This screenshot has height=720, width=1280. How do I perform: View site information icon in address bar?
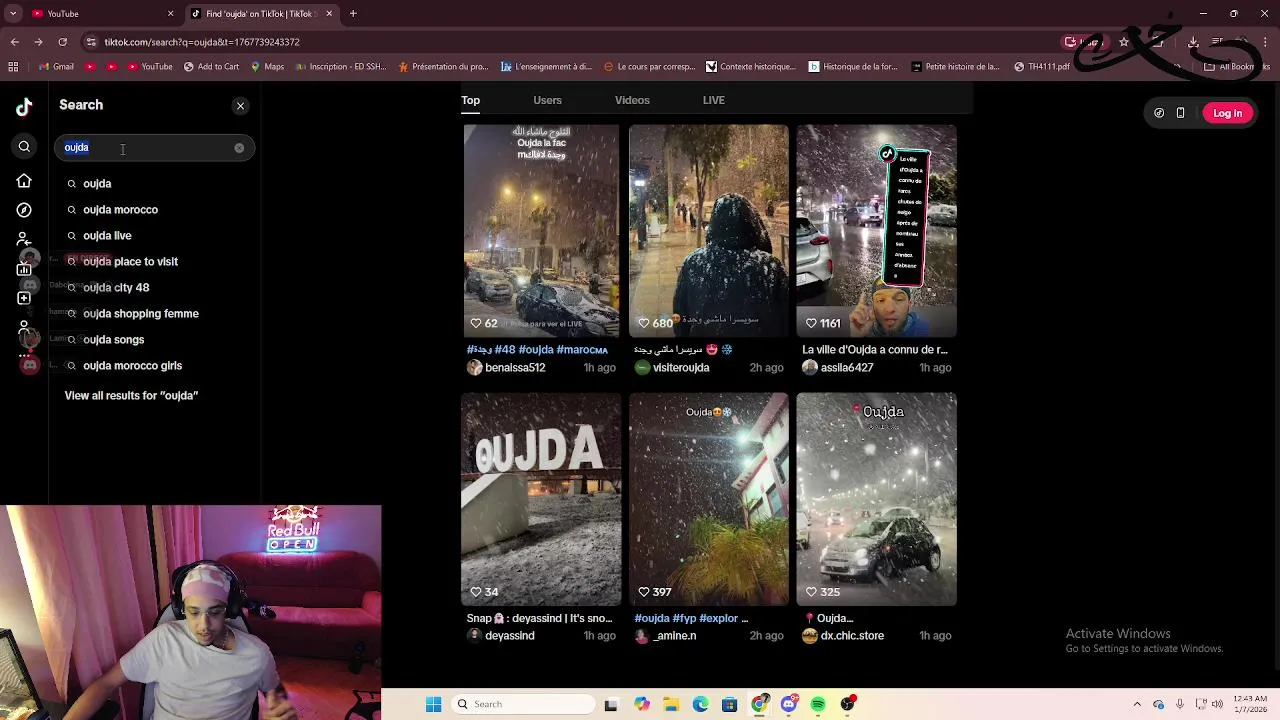(91, 42)
